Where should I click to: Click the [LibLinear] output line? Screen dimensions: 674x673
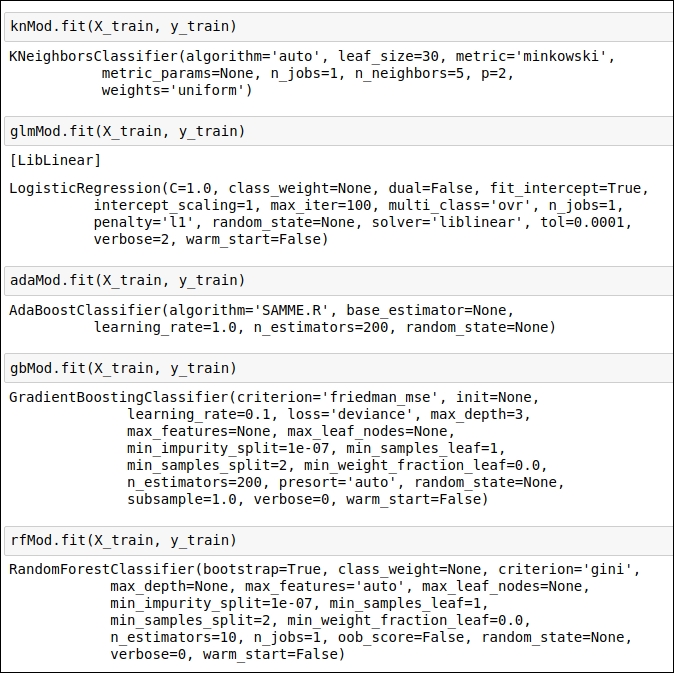(x=55, y=161)
